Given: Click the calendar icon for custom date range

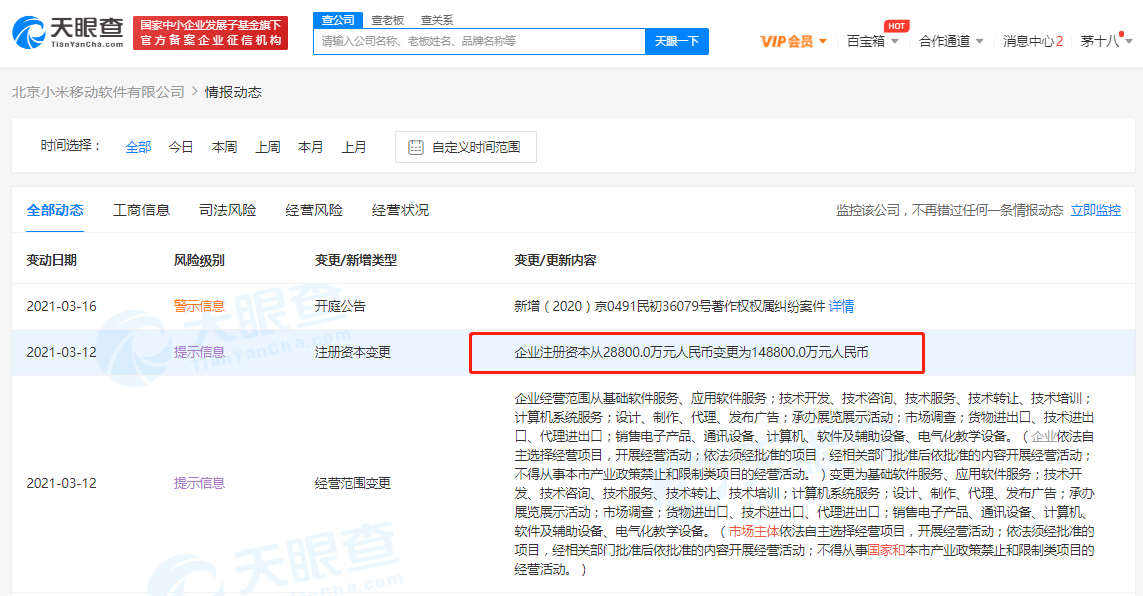Looking at the screenshot, I should [x=416, y=147].
